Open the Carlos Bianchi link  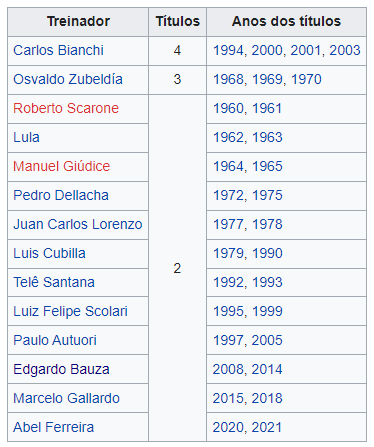pyautogui.click(x=58, y=50)
